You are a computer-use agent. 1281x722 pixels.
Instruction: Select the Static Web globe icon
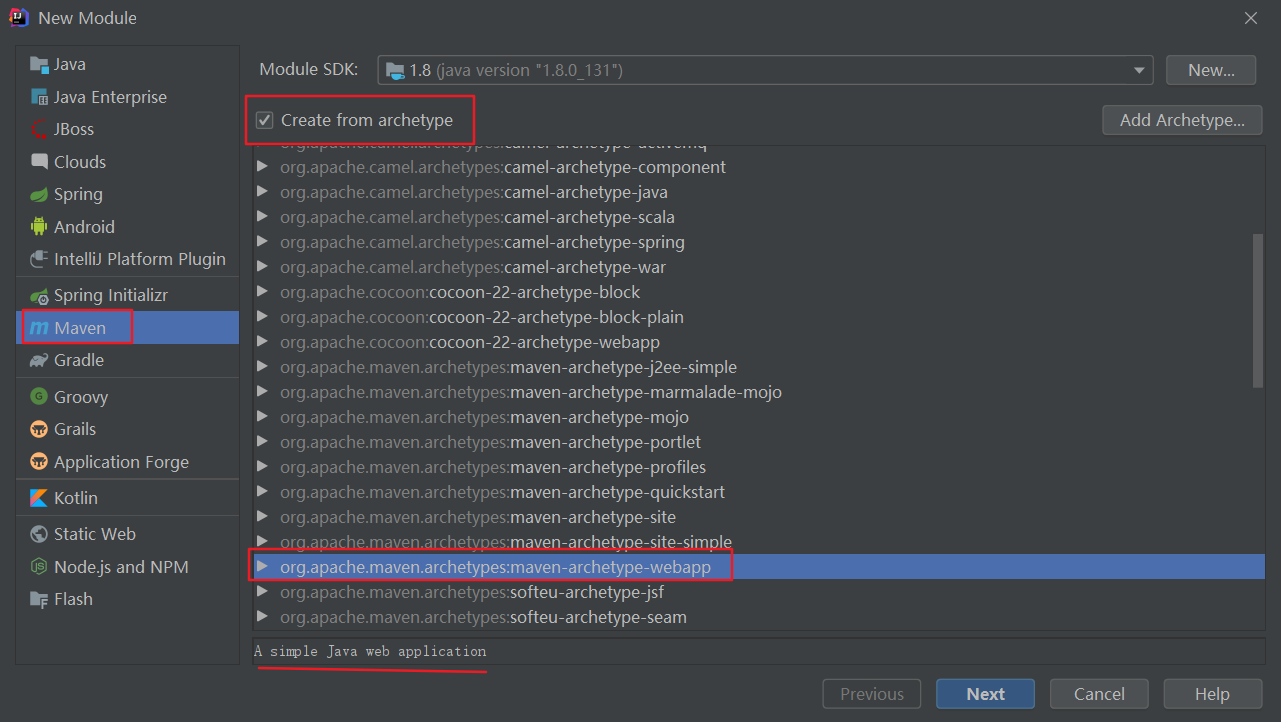pos(39,534)
